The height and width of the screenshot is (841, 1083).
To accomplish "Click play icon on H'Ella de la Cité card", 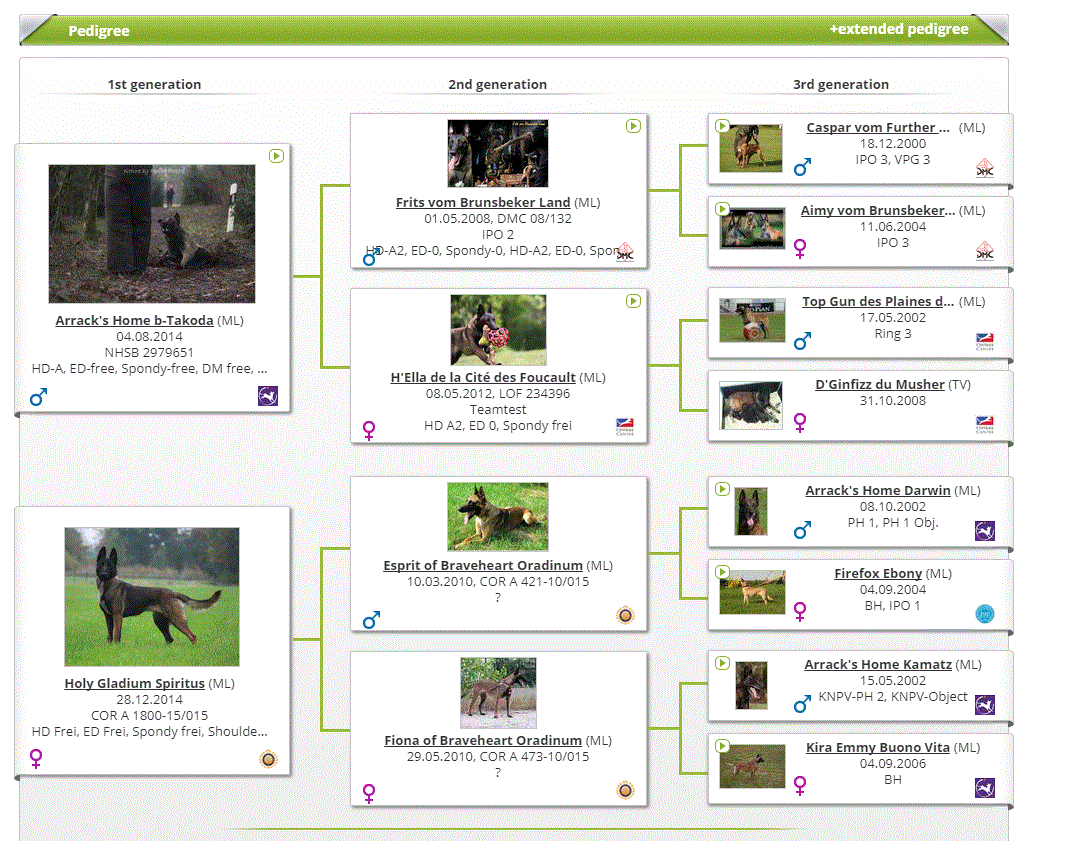I will tap(633, 301).
